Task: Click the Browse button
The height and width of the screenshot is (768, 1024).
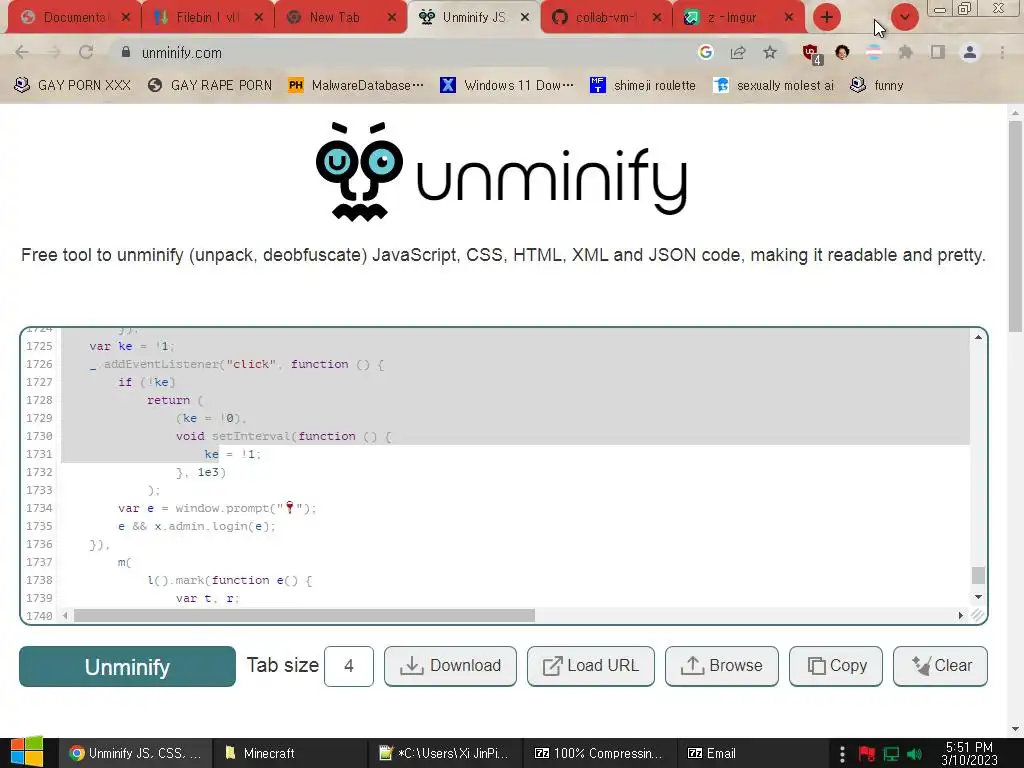Action: 722,666
